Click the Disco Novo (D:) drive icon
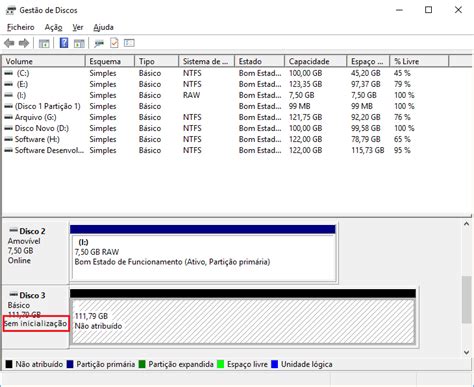Image resolution: width=474 pixels, height=387 pixels. pyautogui.click(x=8, y=128)
